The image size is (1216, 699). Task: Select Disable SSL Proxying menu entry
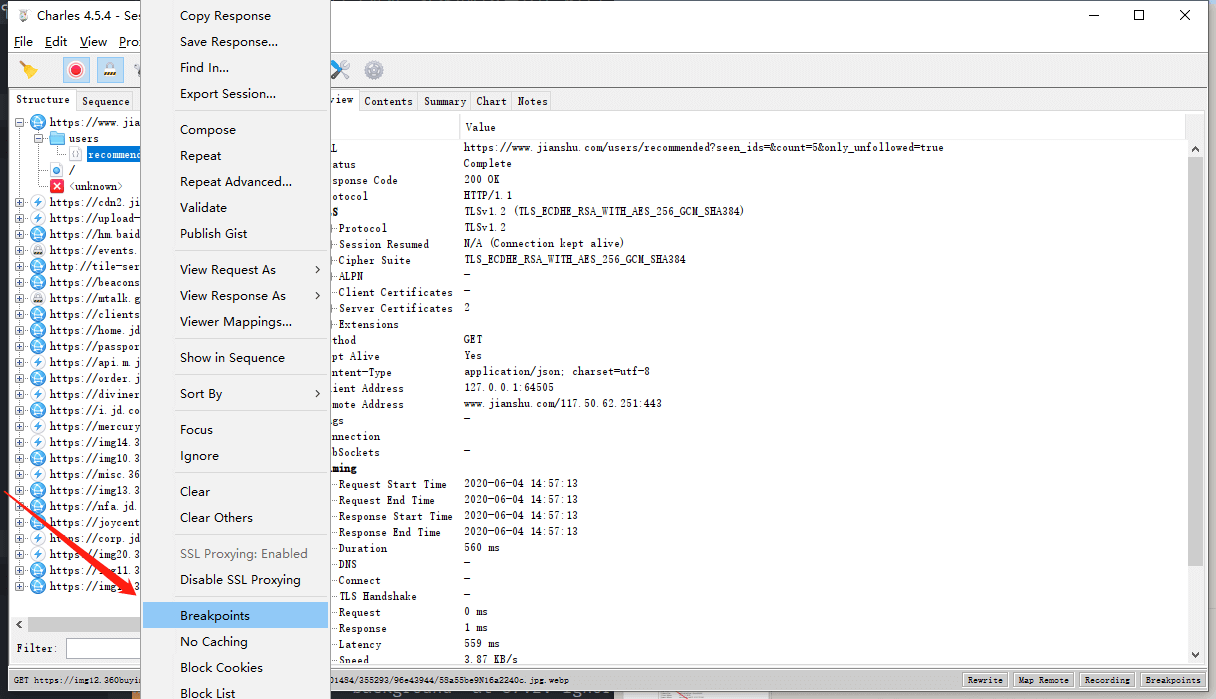[x=235, y=580]
